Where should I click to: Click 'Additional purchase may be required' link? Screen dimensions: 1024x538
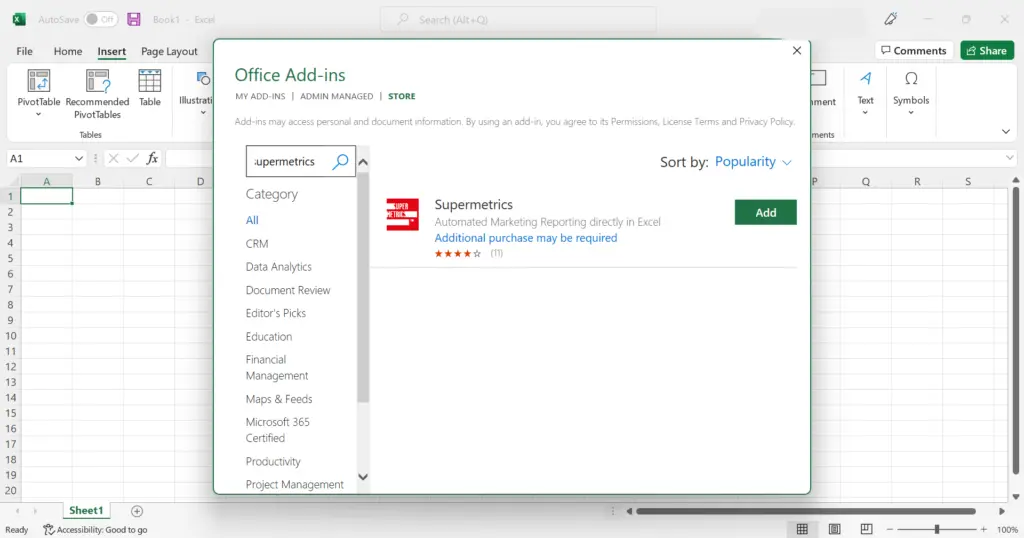(526, 238)
